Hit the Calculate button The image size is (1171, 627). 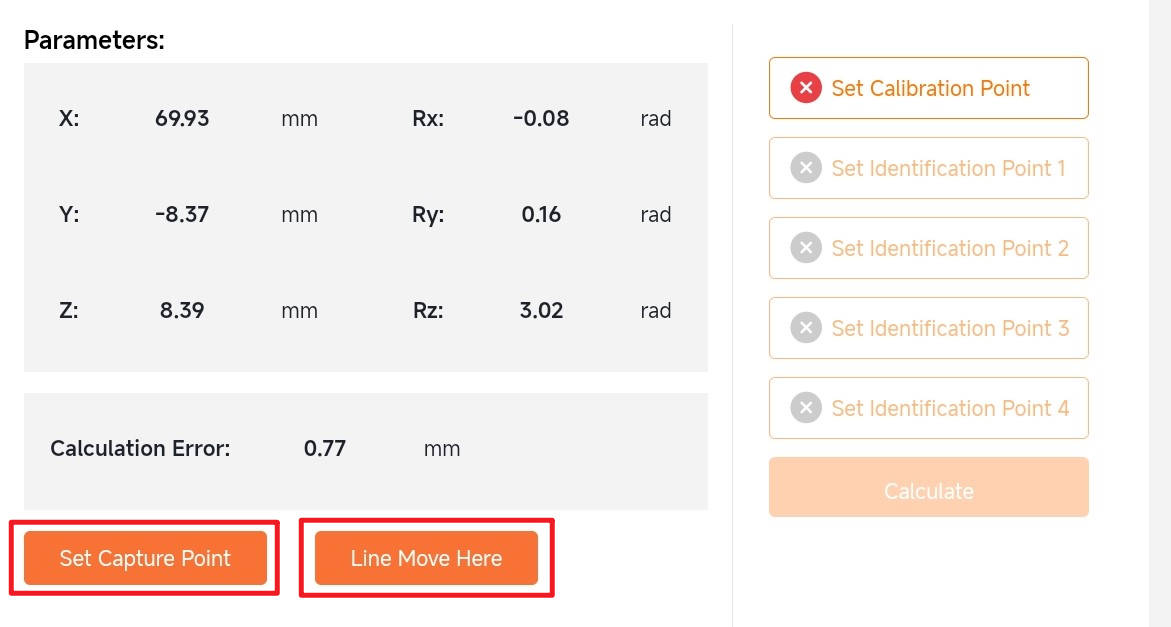pyautogui.click(x=928, y=488)
